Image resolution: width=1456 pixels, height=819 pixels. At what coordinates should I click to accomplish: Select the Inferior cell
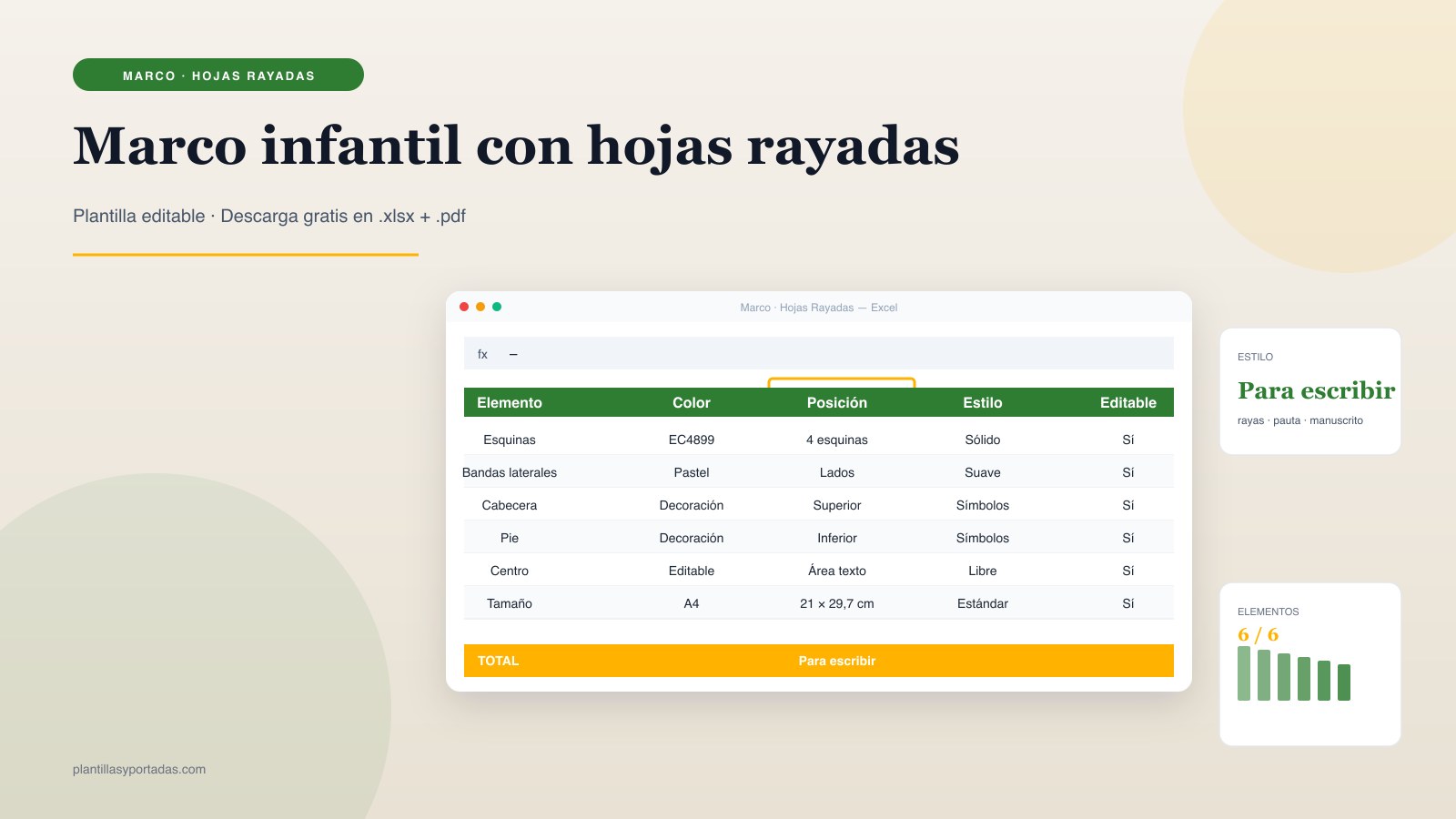coord(837,538)
